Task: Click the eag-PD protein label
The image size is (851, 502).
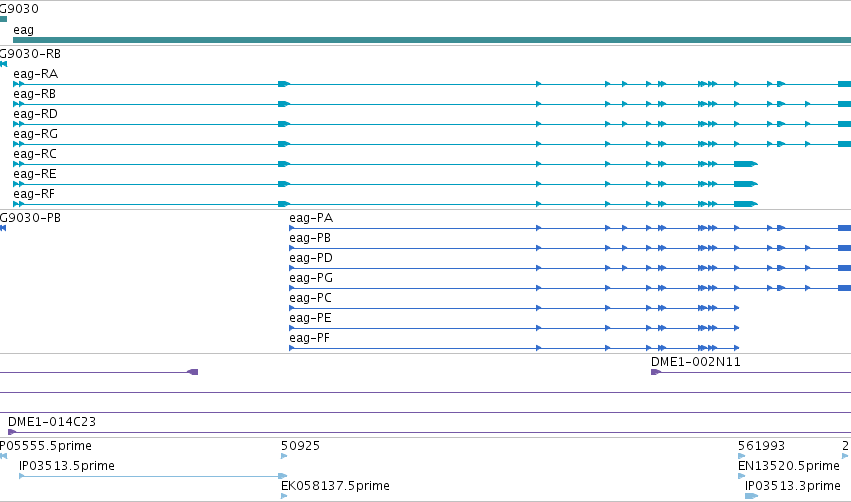Action: point(311,258)
